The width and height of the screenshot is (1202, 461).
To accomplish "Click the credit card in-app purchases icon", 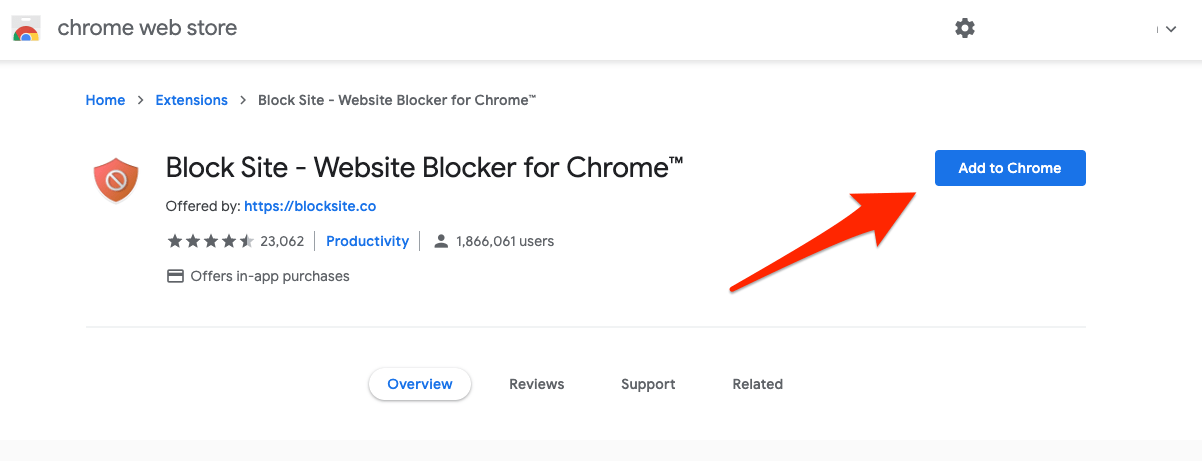I will point(175,276).
